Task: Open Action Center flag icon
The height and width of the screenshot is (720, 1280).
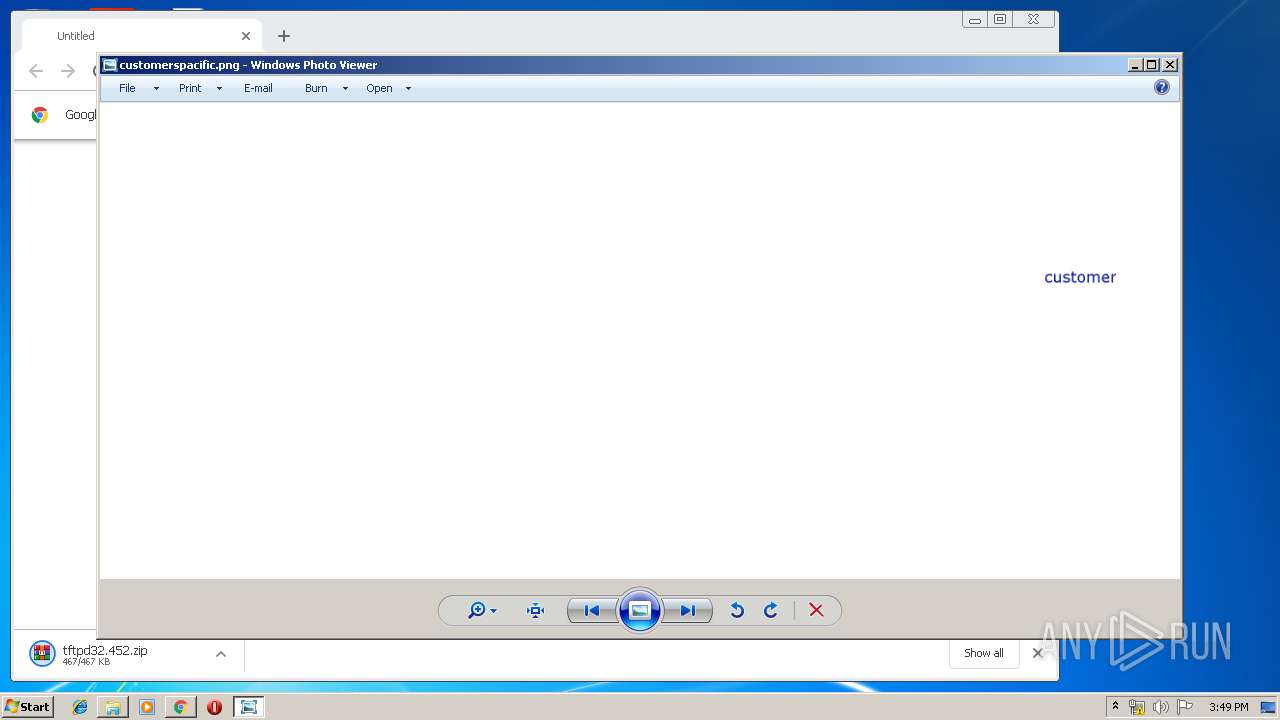Action: coord(1185,707)
